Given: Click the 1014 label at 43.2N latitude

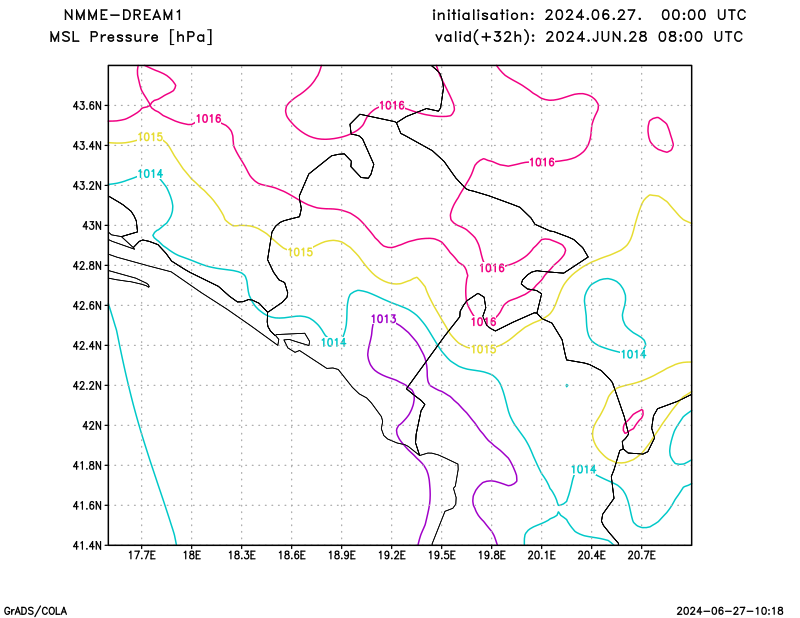Looking at the screenshot, I should click(151, 174).
